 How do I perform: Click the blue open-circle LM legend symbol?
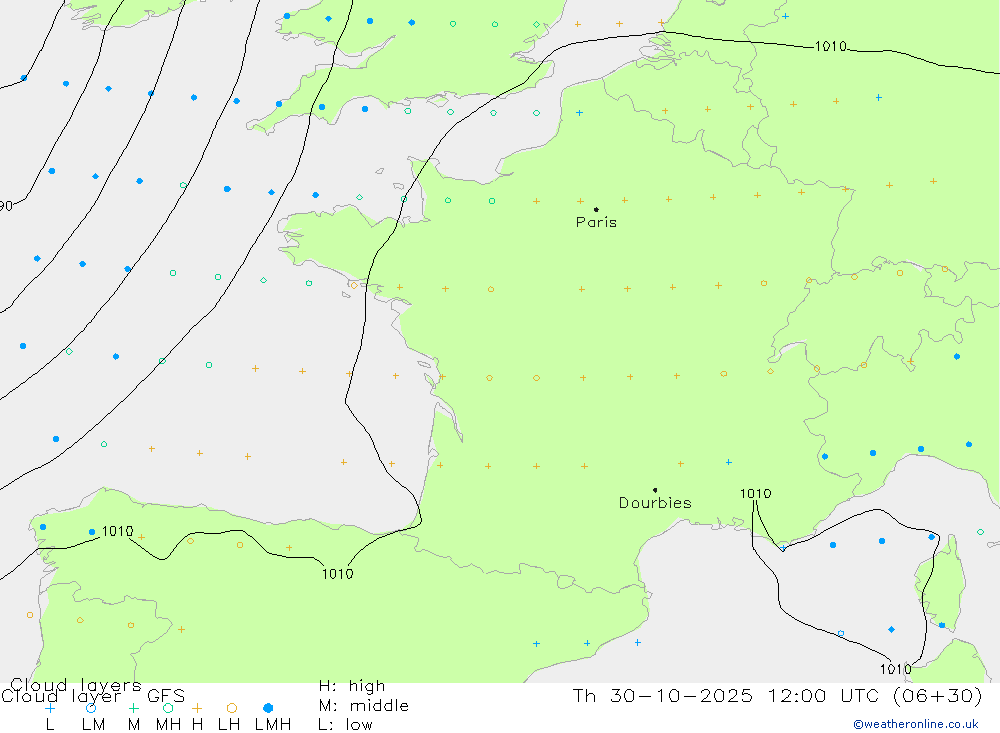click(91, 708)
